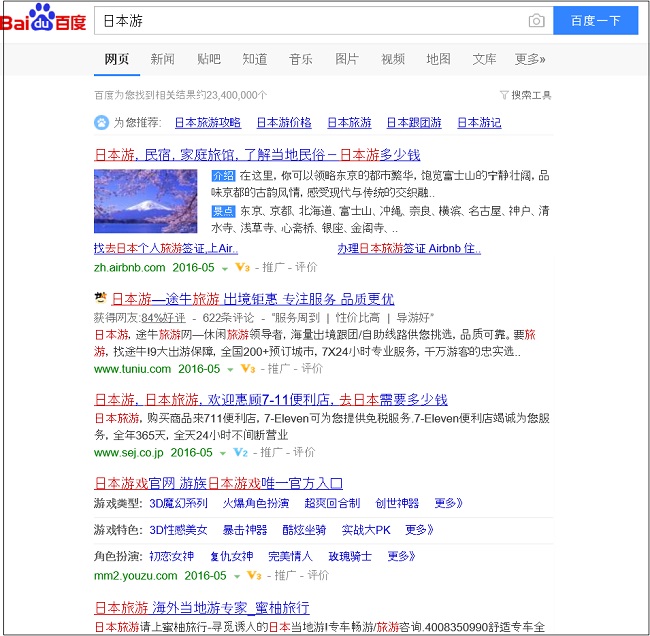Open camera image search in search box
The width and height of the screenshot is (650, 636).
pos(537,21)
